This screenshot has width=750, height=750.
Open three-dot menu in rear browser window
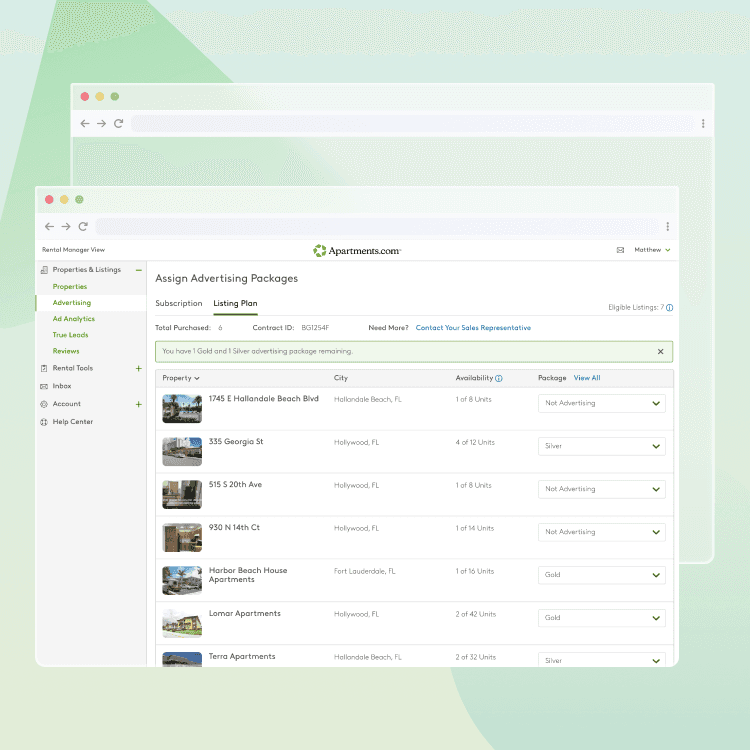[703, 123]
